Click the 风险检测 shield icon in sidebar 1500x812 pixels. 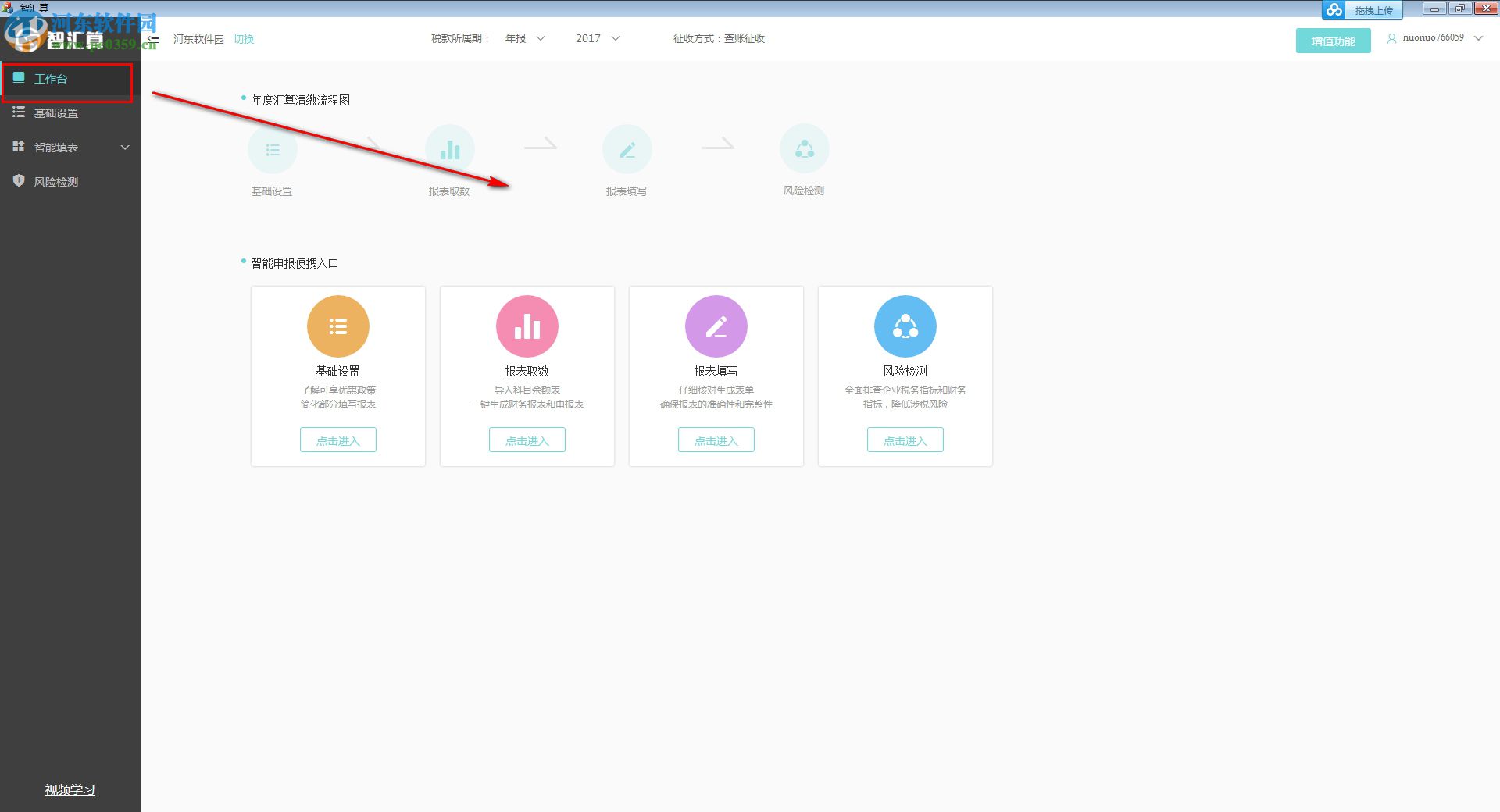coord(19,180)
